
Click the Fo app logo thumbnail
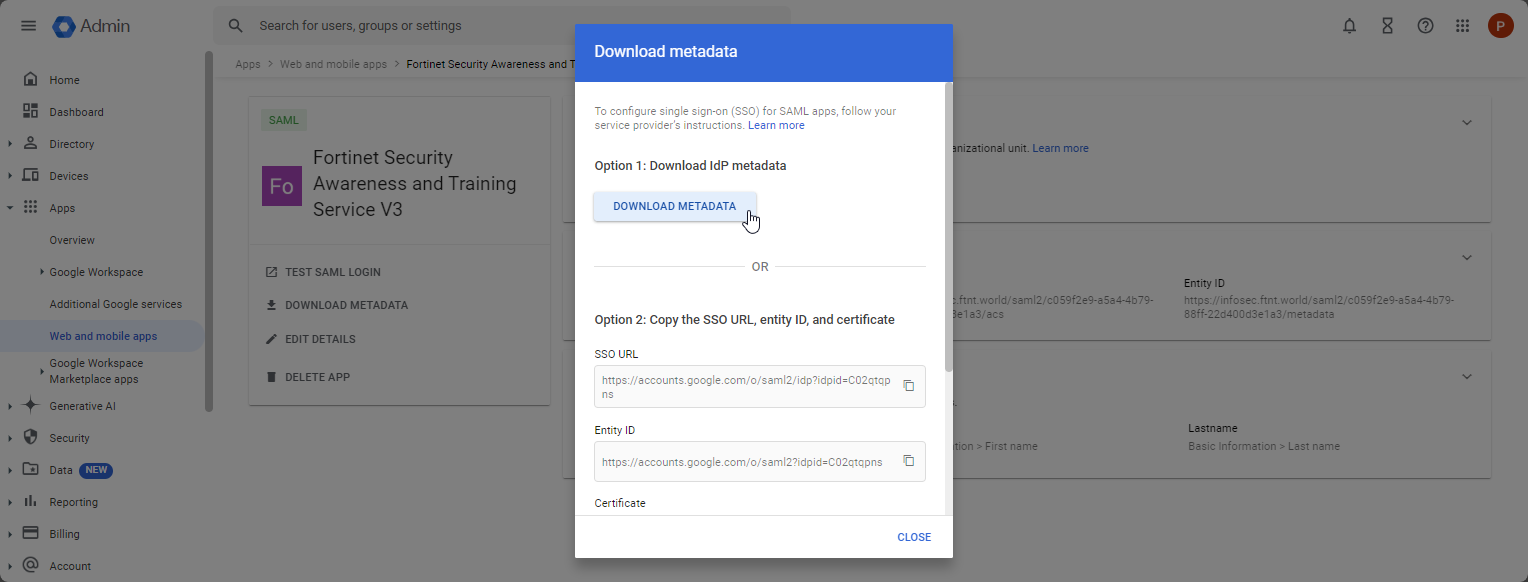(281, 186)
